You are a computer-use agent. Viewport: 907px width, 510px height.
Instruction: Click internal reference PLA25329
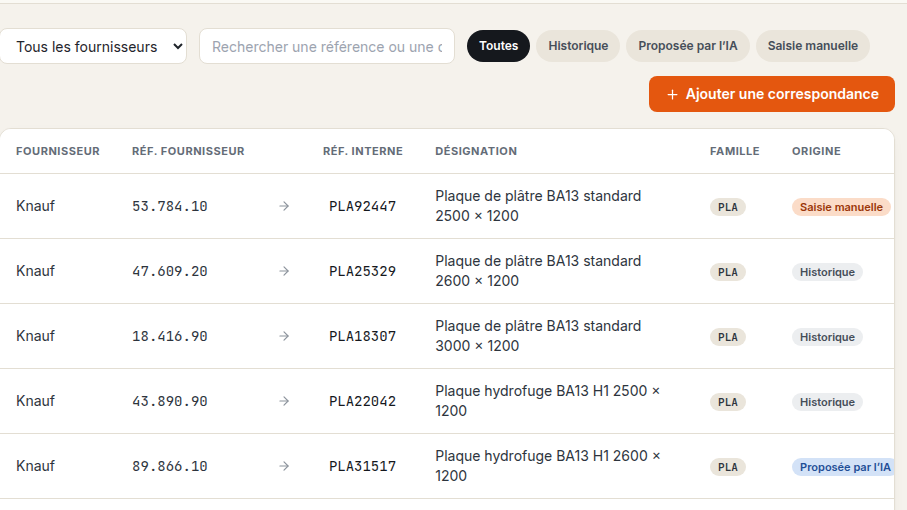pos(363,271)
